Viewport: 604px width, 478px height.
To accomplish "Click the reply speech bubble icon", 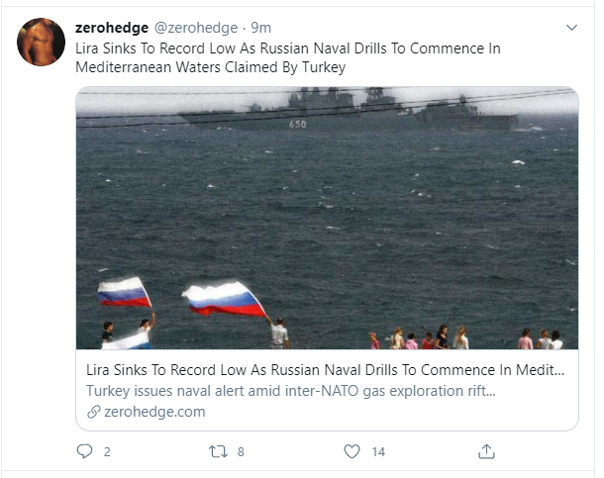I will pyautogui.click(x=85, y=452).
